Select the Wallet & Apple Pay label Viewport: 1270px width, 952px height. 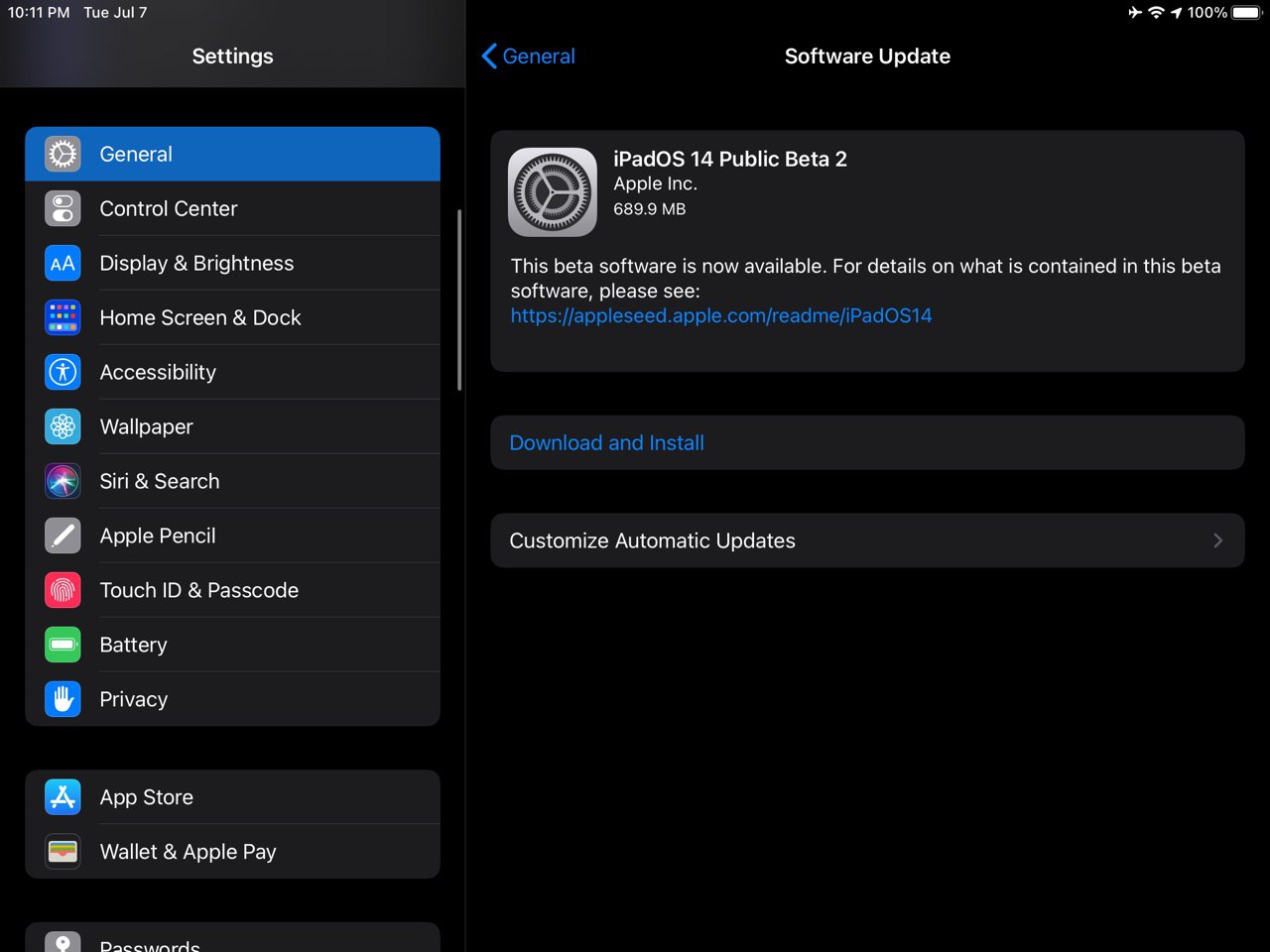click(x=189, y=852)
